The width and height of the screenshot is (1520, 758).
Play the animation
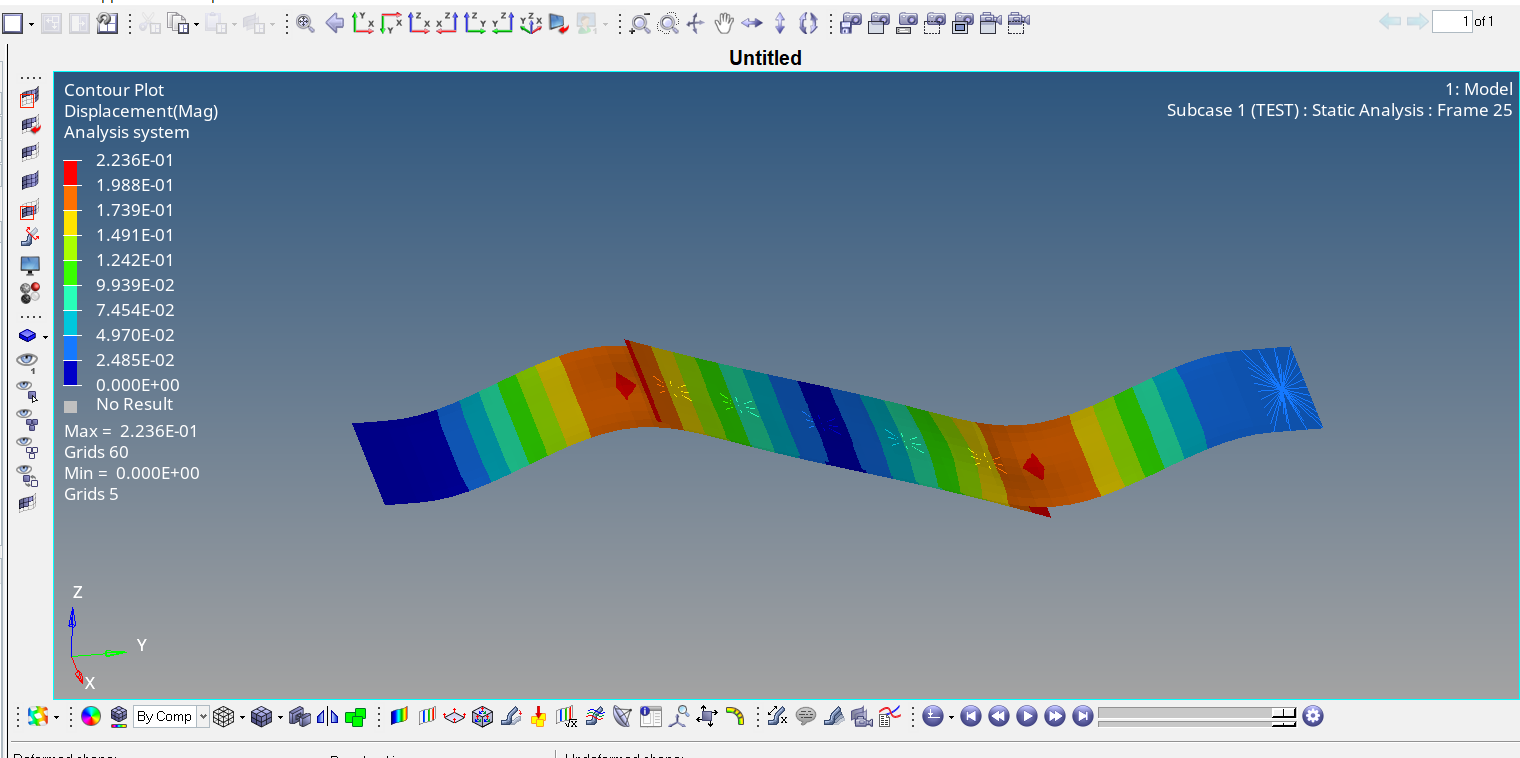coord(1026,716)
